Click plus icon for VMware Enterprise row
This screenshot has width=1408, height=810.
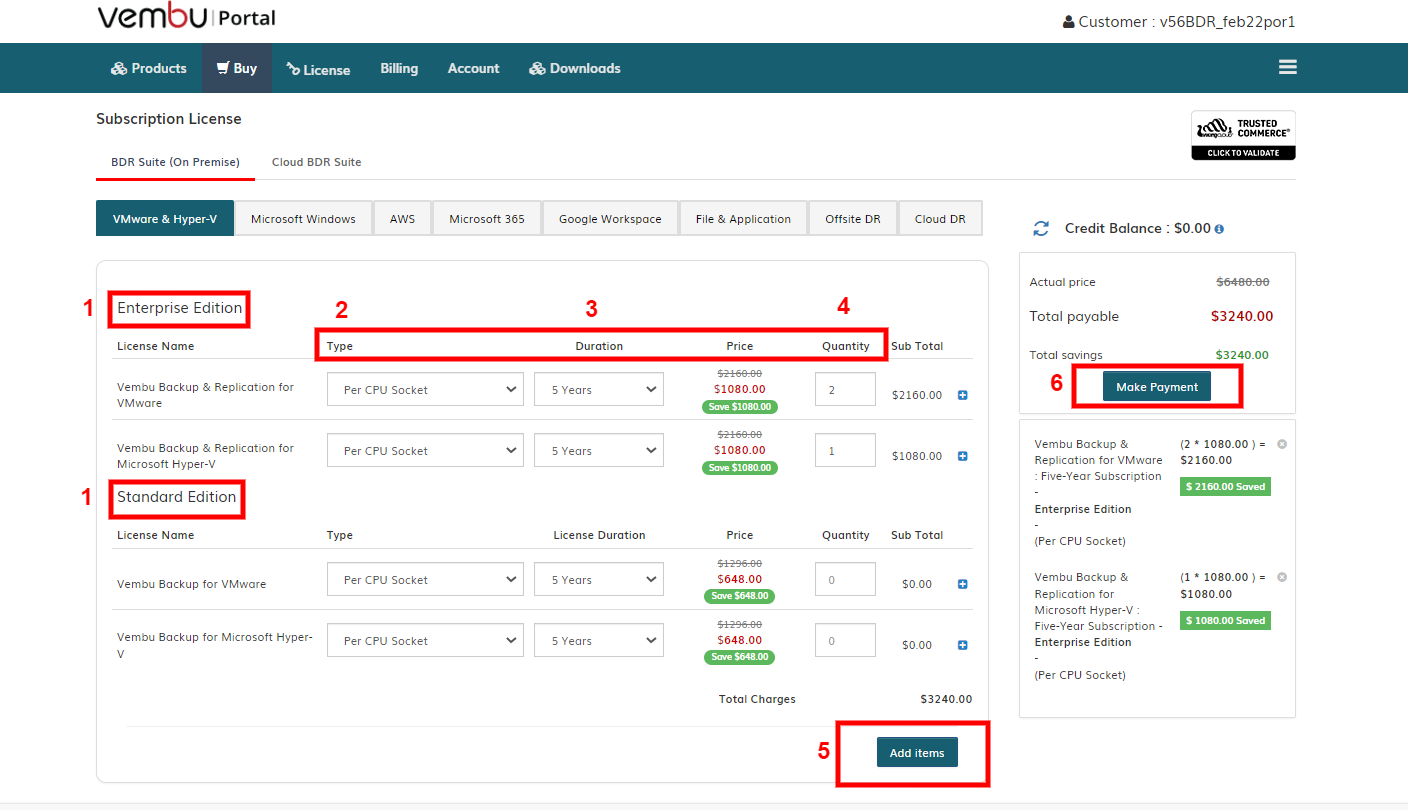point(963,395)
